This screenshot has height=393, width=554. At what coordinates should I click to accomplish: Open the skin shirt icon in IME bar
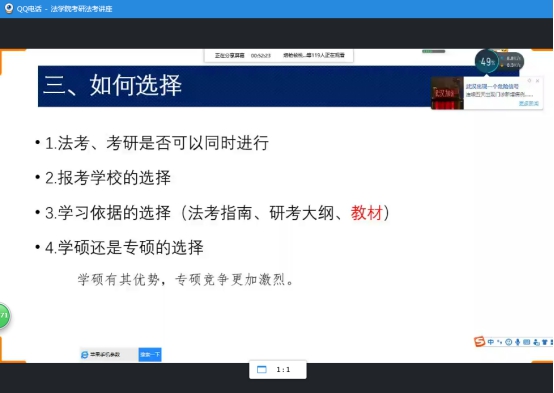544,342
